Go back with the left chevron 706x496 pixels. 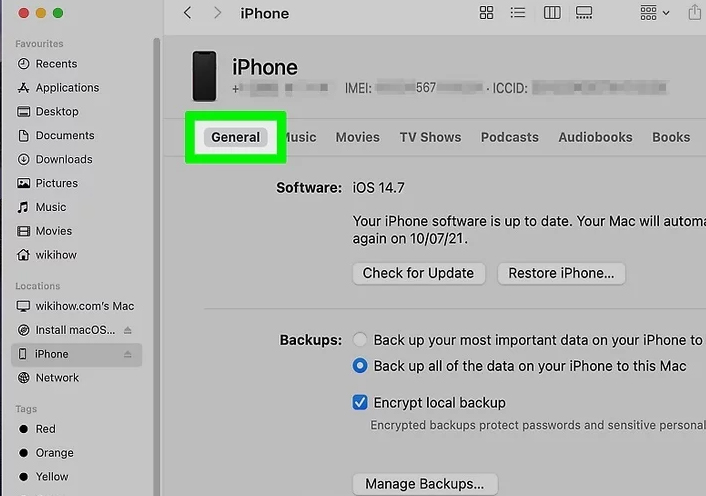(x=188, y=13)
